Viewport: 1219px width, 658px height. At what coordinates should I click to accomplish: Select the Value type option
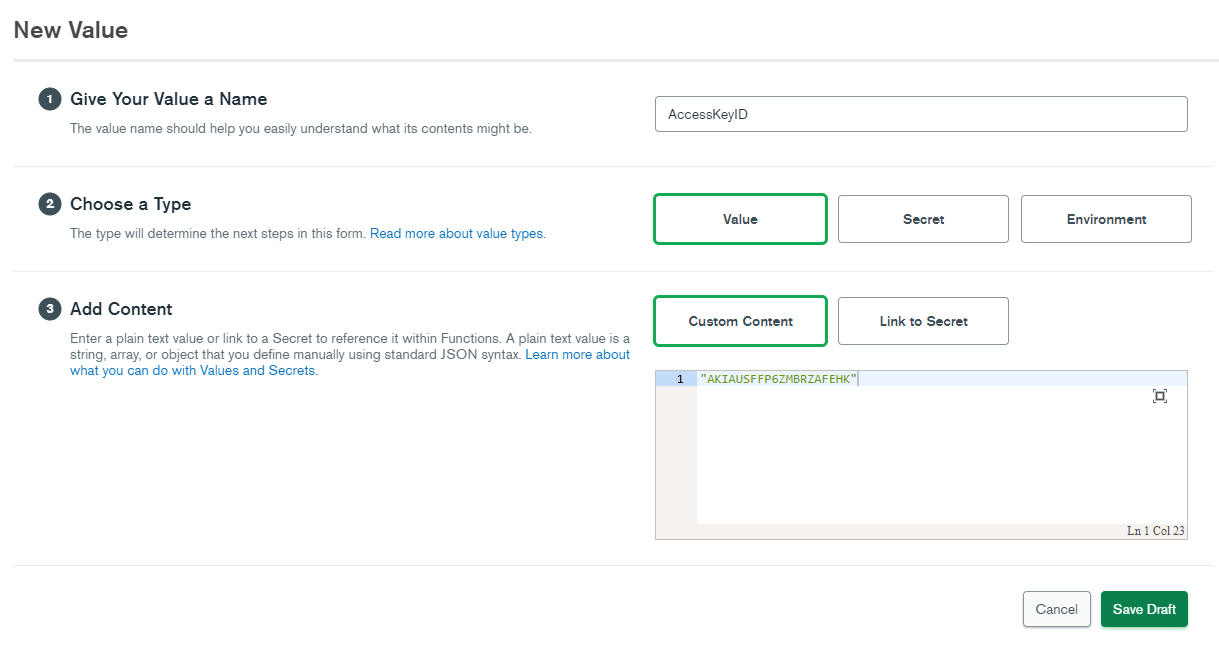[x=740, y=218]
